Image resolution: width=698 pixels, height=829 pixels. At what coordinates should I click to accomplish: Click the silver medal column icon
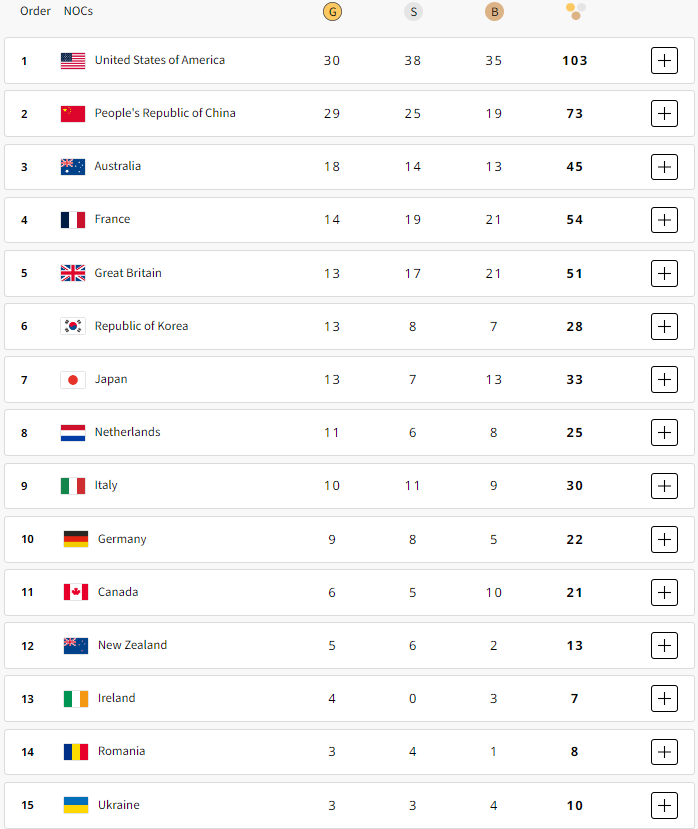[x=413, y=12]
